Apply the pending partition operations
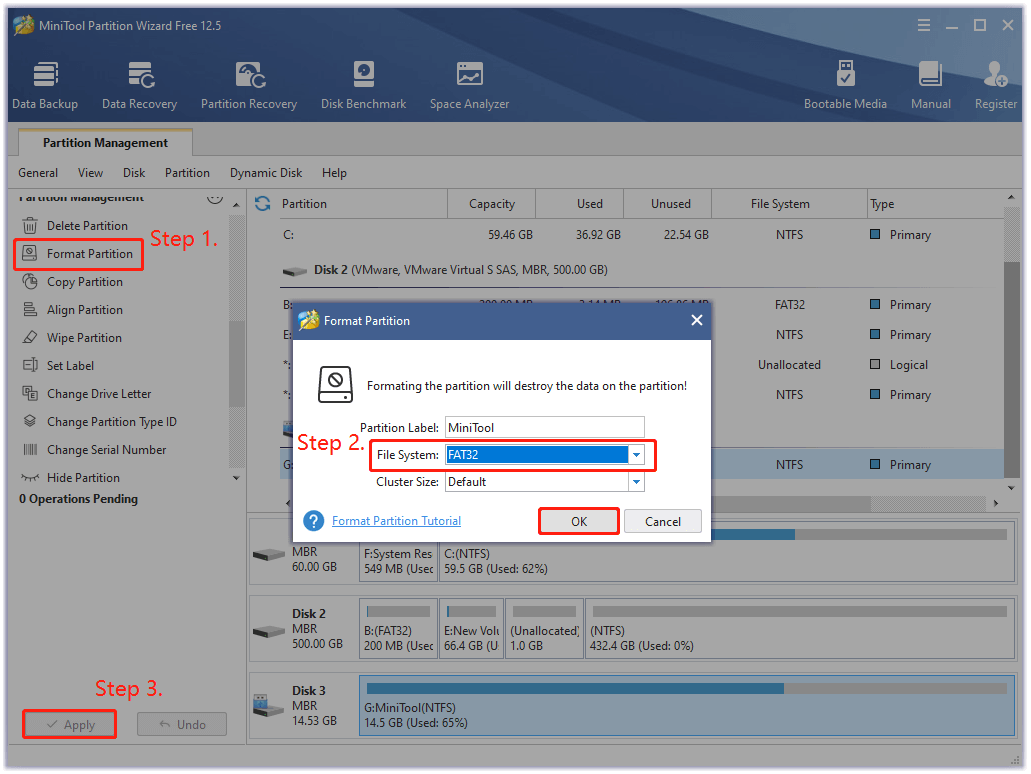Screen dimensions: 1031x774 point(69,724)
